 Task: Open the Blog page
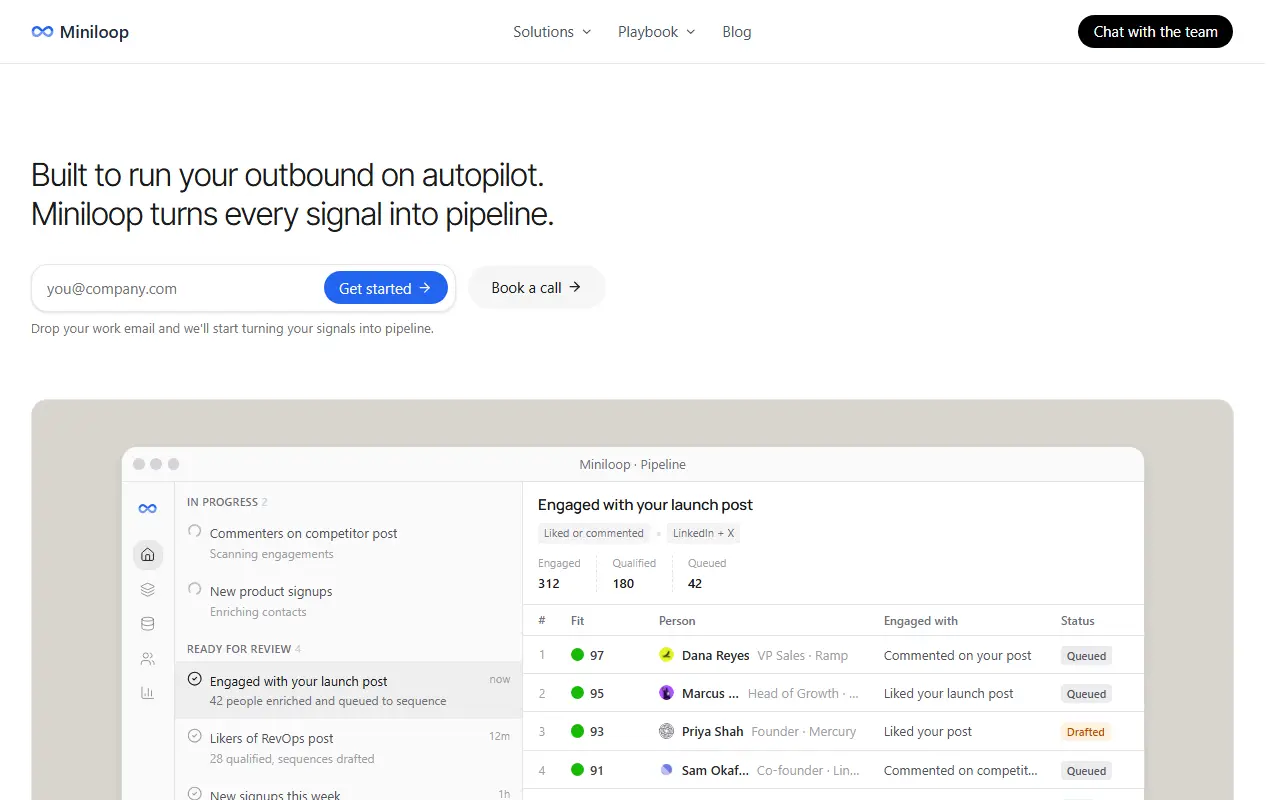tap(737, 32)
